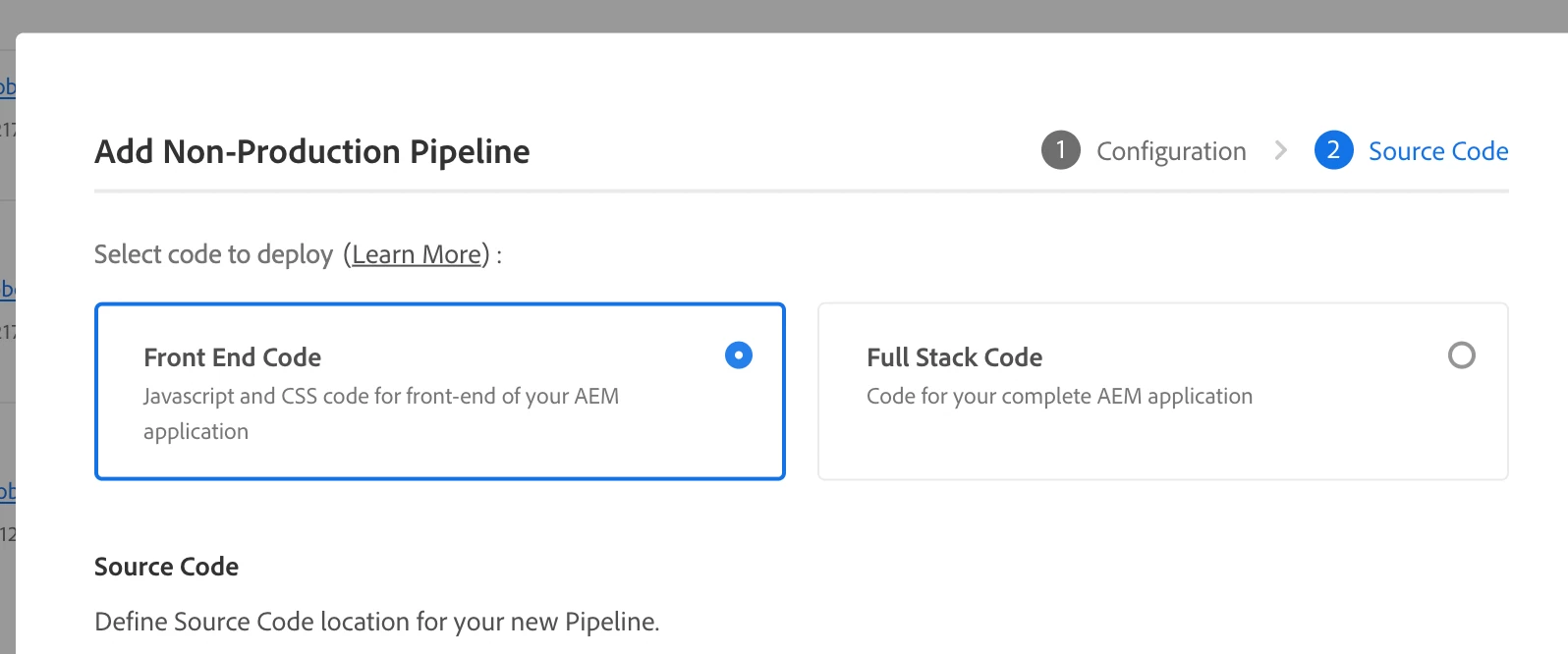Click the chevron arrow between wizard steps
This screenshot has width=1568, height=654.
click(1280, 150)
